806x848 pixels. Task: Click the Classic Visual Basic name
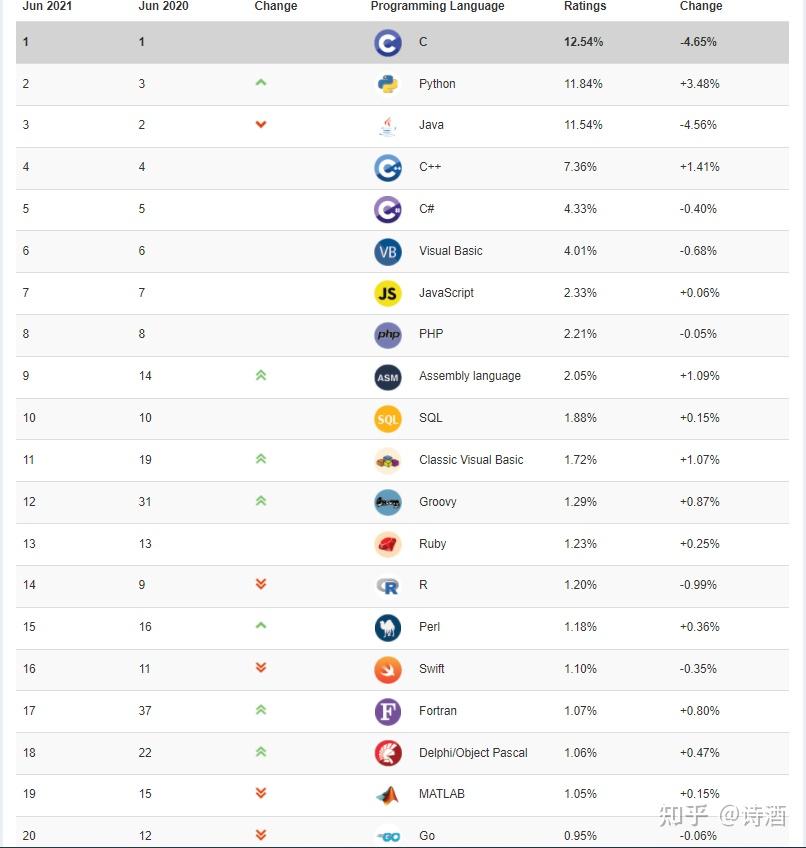[x=471, y=460]
